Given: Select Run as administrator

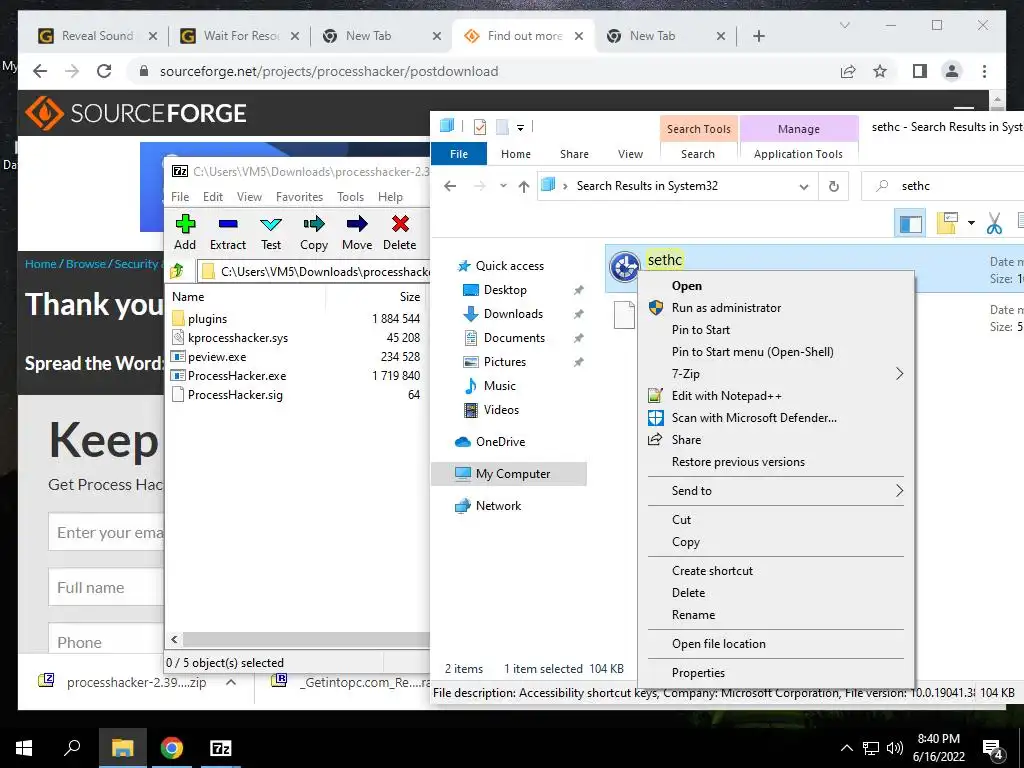Looking at the screenshot, I should (x=726, y=308).
